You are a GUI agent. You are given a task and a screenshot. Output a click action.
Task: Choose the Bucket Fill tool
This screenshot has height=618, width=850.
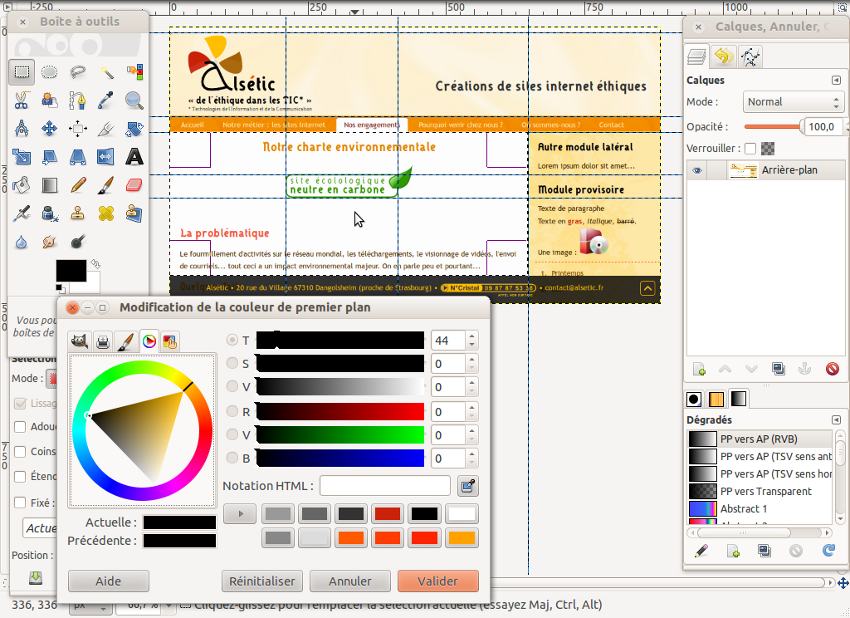click(x=21, y=186)
